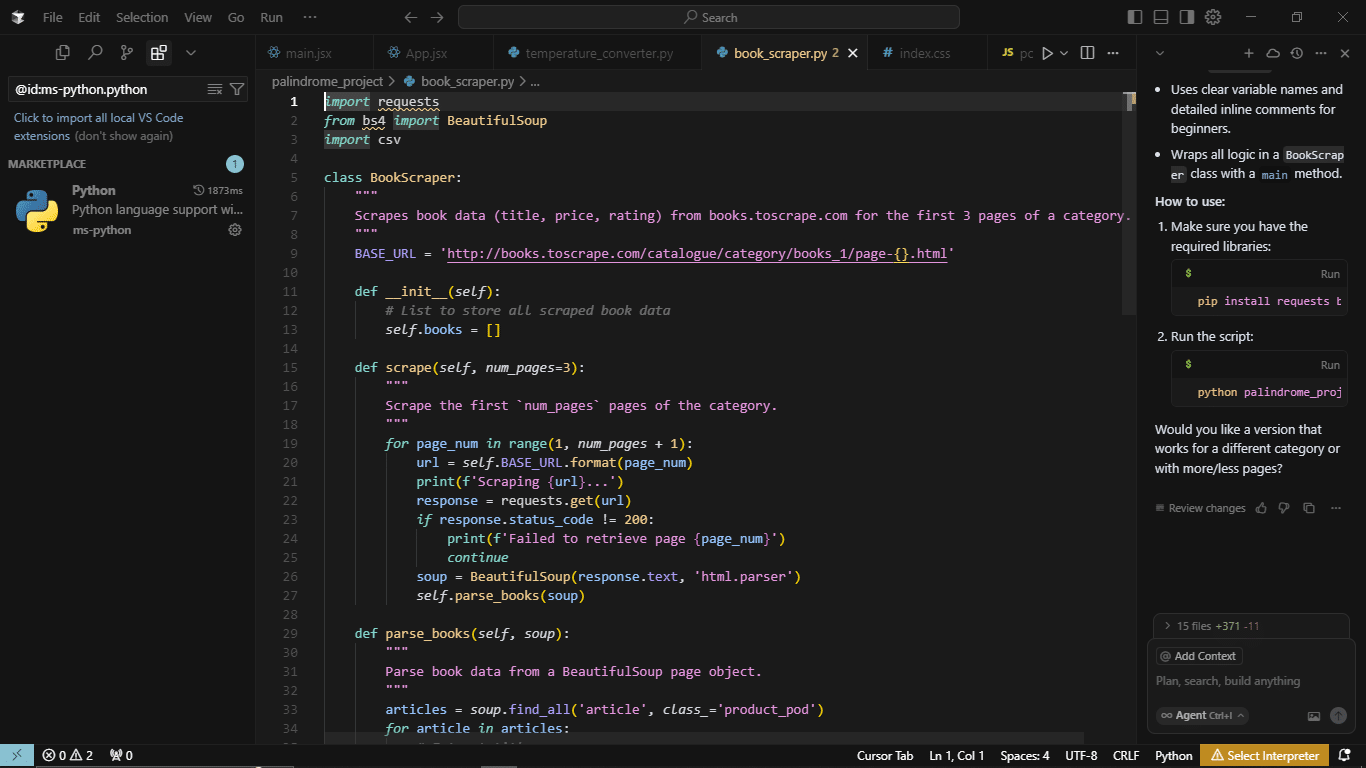
Task: Open the Source Control view icon
Action: tap(126, 53)
